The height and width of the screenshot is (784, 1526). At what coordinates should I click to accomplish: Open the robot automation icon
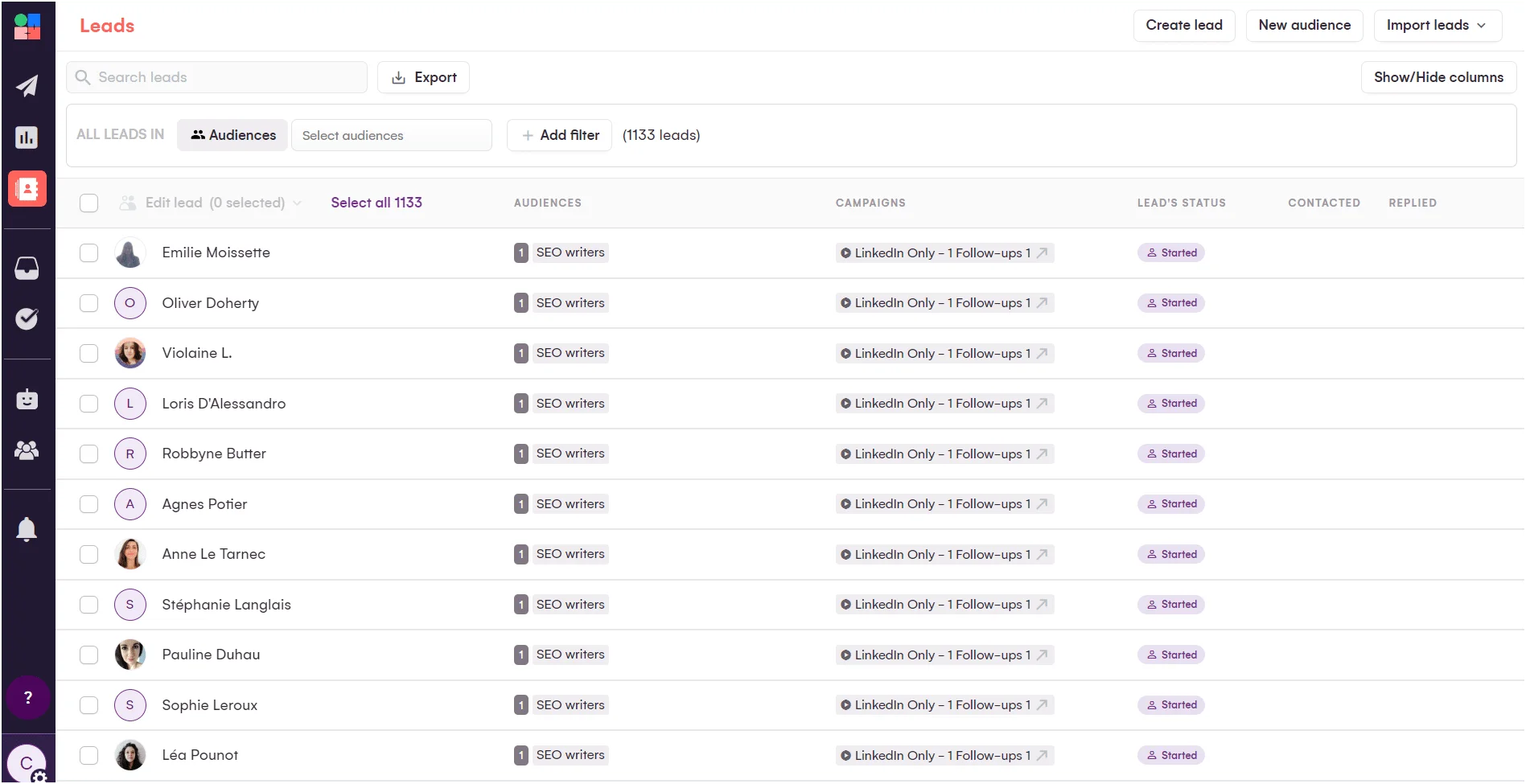tap(27, 399)
